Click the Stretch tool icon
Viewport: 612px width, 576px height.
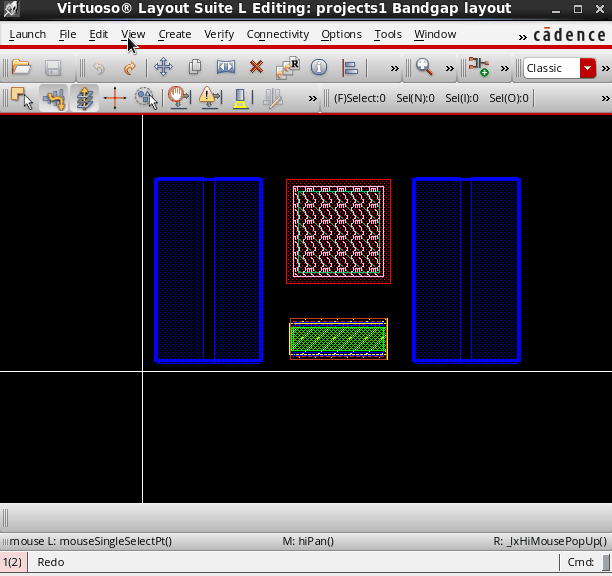click(x=226, y=69)
